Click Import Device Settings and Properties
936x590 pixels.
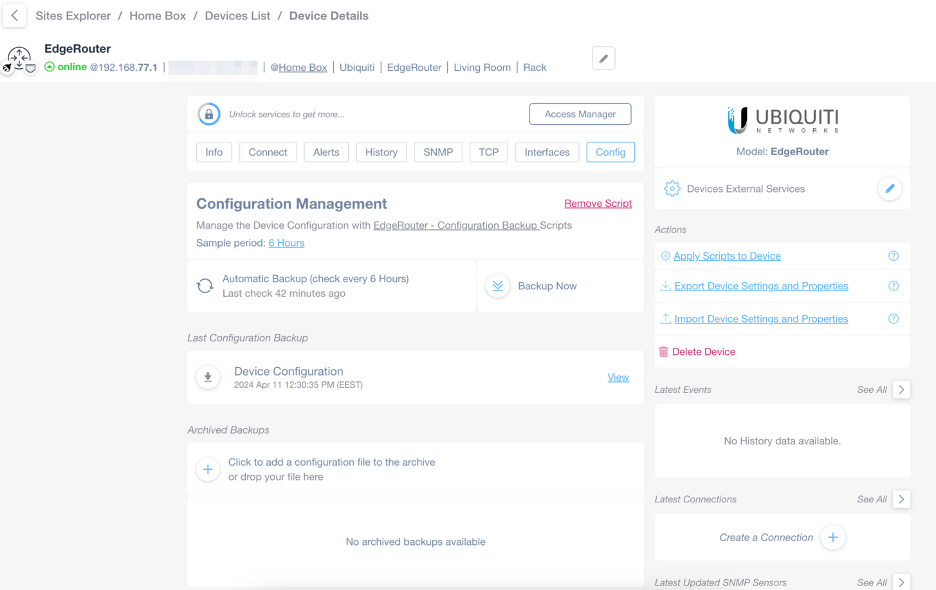pyautogui.click(x=761, y=319)
